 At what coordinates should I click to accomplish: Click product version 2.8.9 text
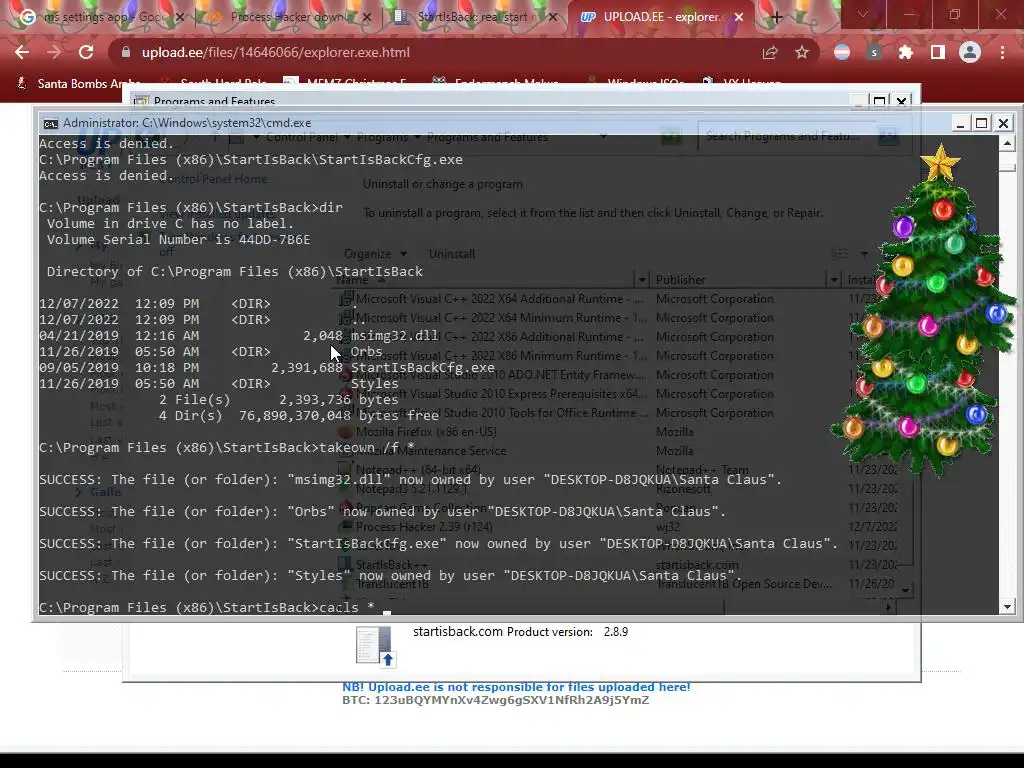616,632
